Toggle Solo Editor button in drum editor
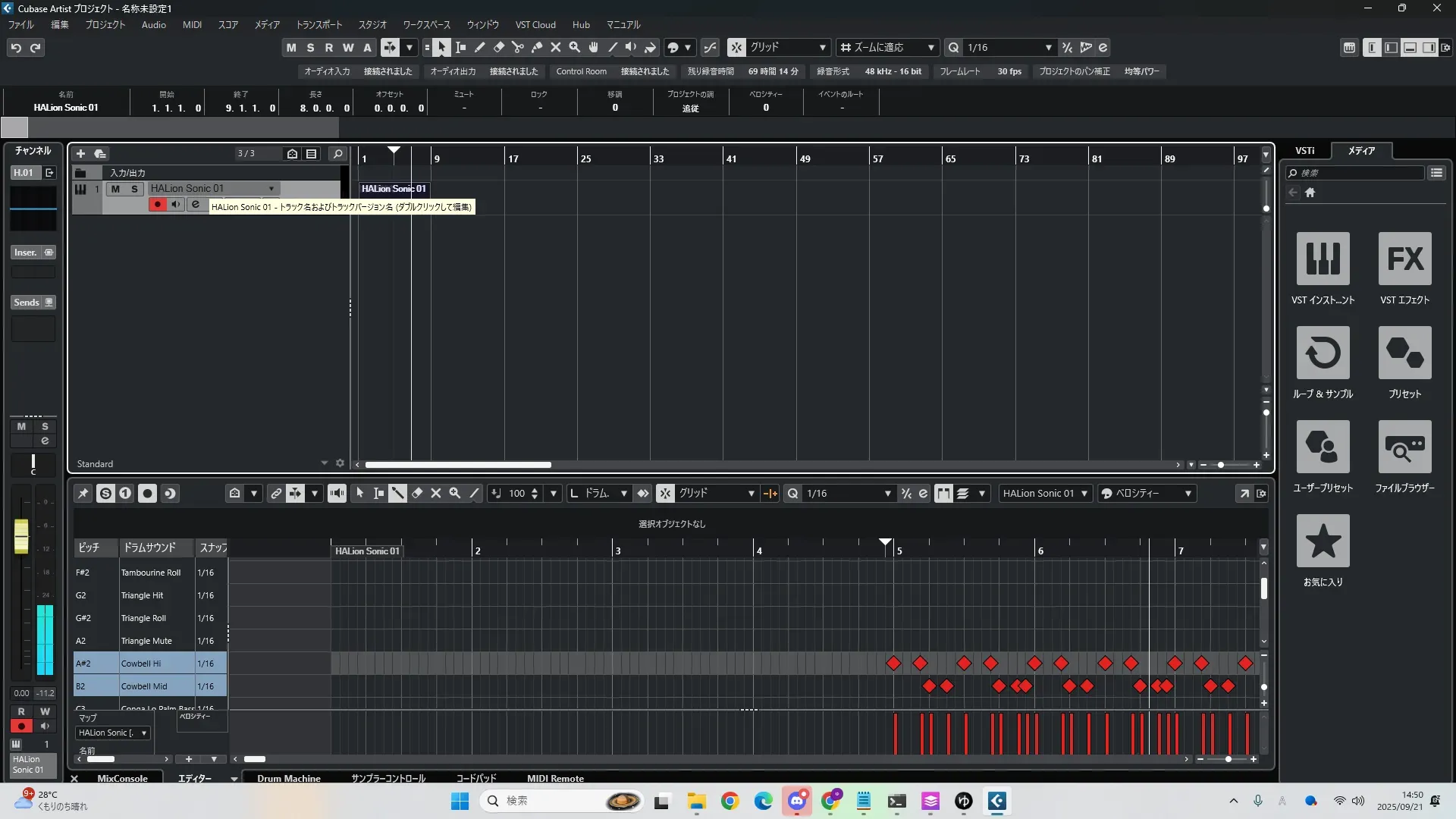 [105, 493]
